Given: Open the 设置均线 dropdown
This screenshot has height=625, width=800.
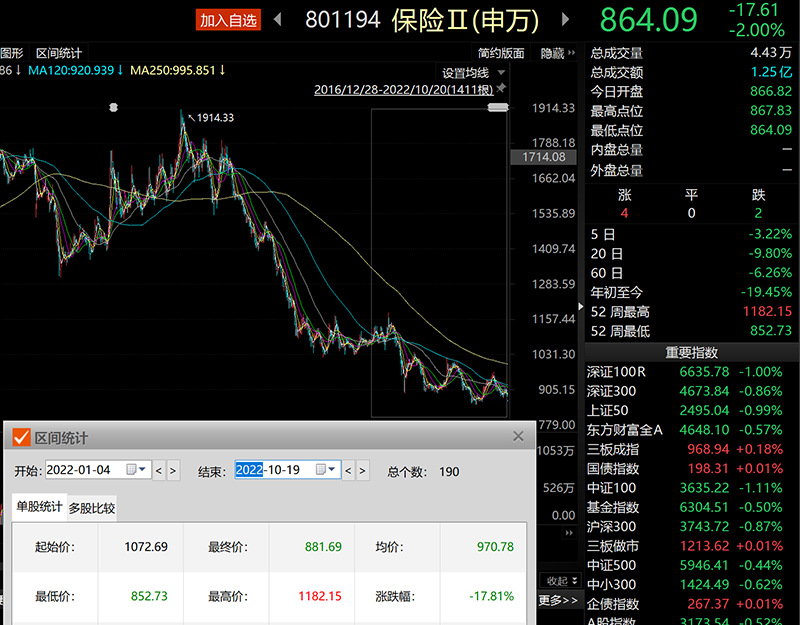Looking at the screenshot, I should (x=472, y=72).
